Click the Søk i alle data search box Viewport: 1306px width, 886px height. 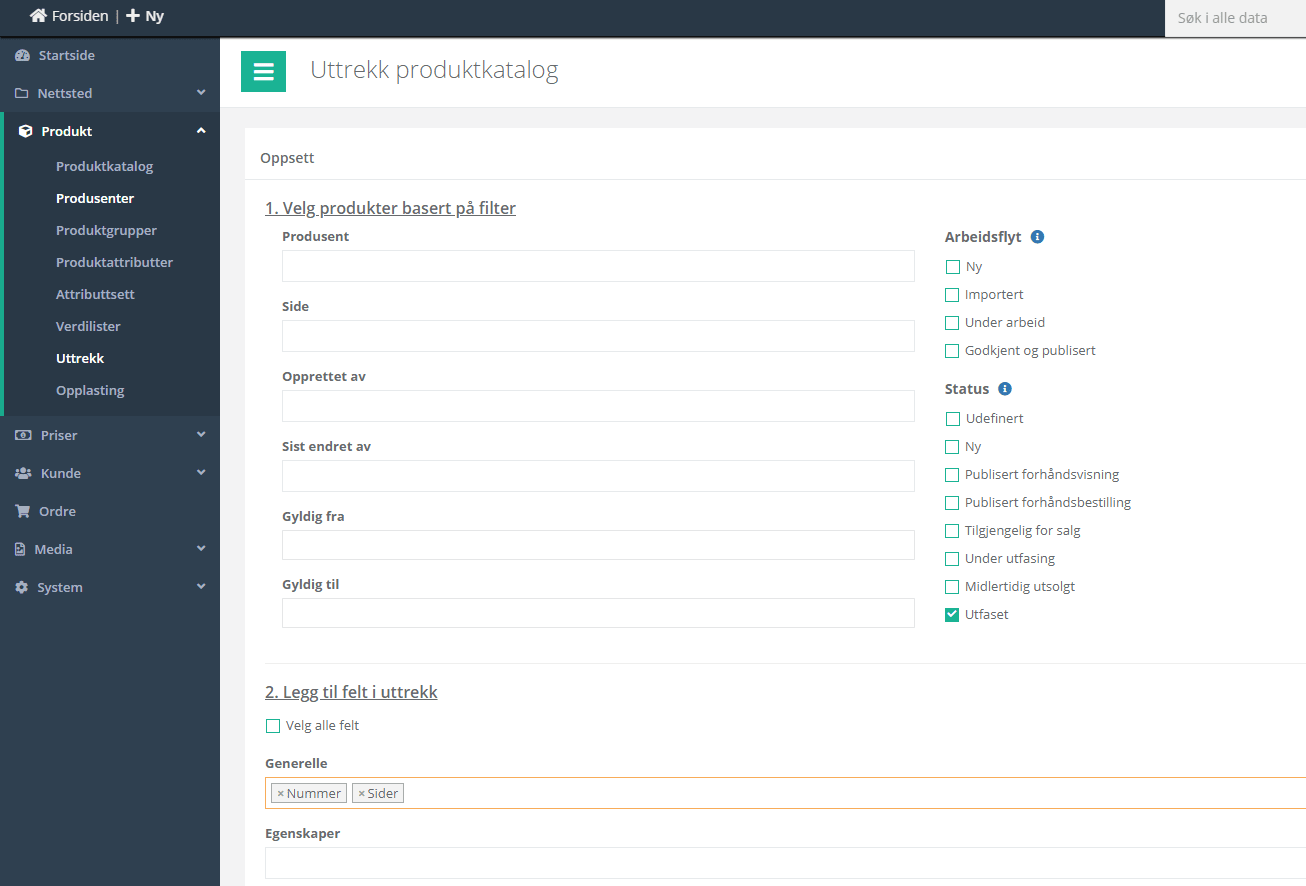point(1235,18)
